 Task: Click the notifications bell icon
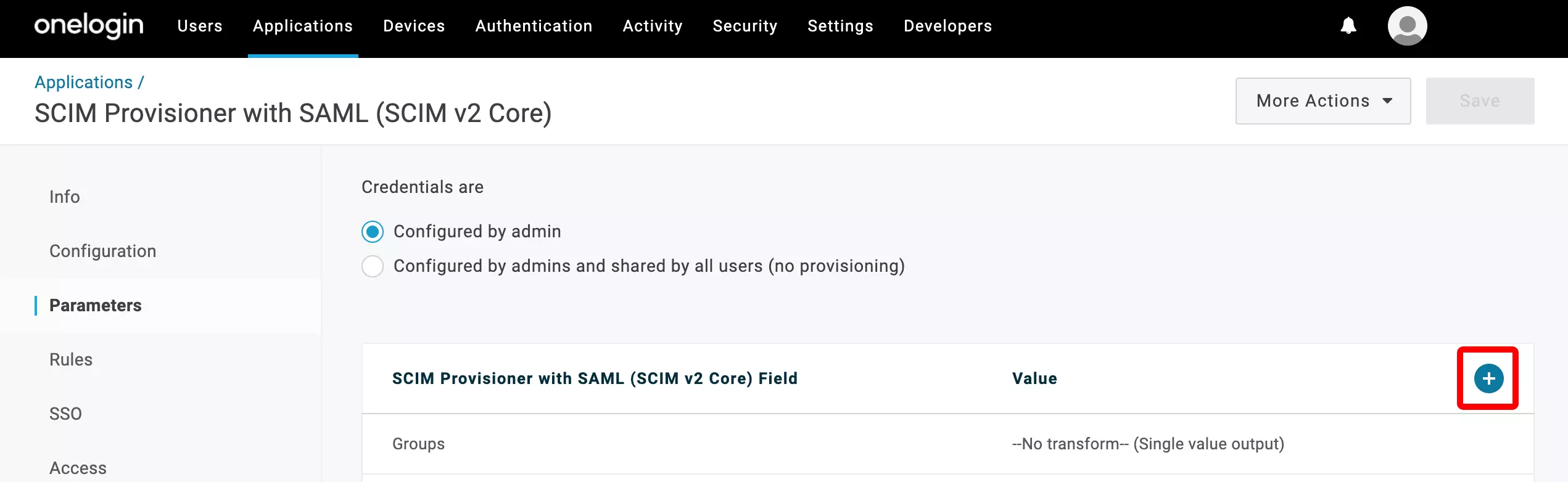coord(1348,26)
